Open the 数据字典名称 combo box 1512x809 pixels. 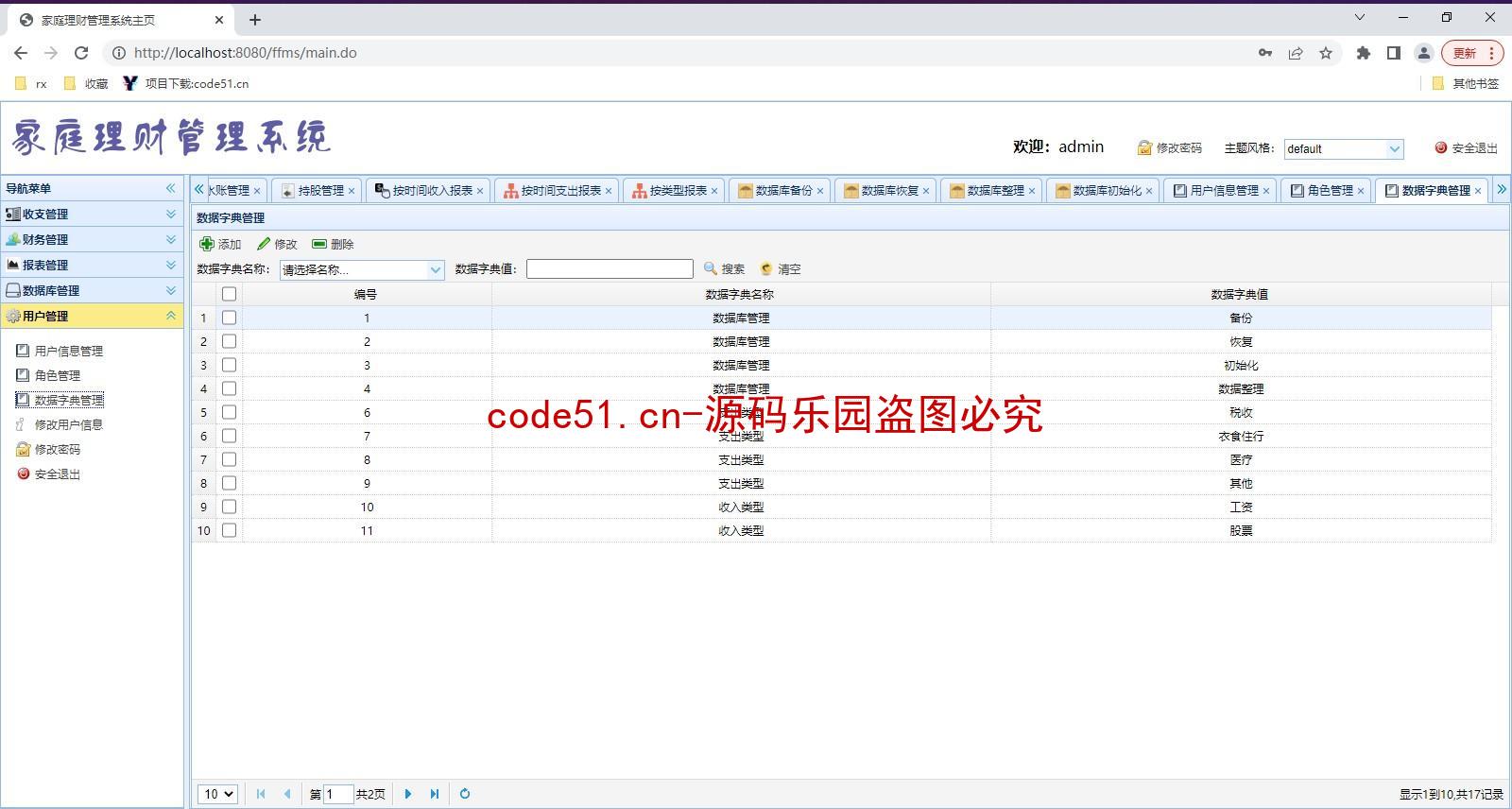coord(436,269)
